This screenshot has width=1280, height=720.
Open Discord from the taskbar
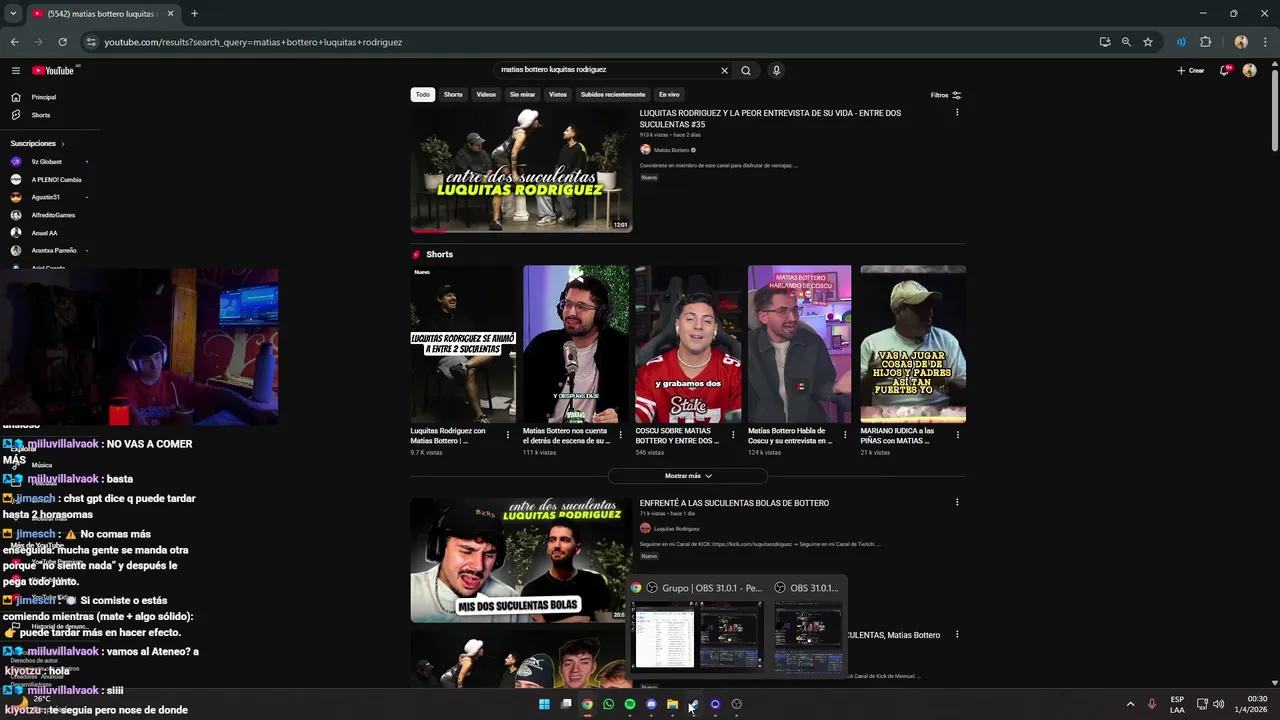coord(651,704)
